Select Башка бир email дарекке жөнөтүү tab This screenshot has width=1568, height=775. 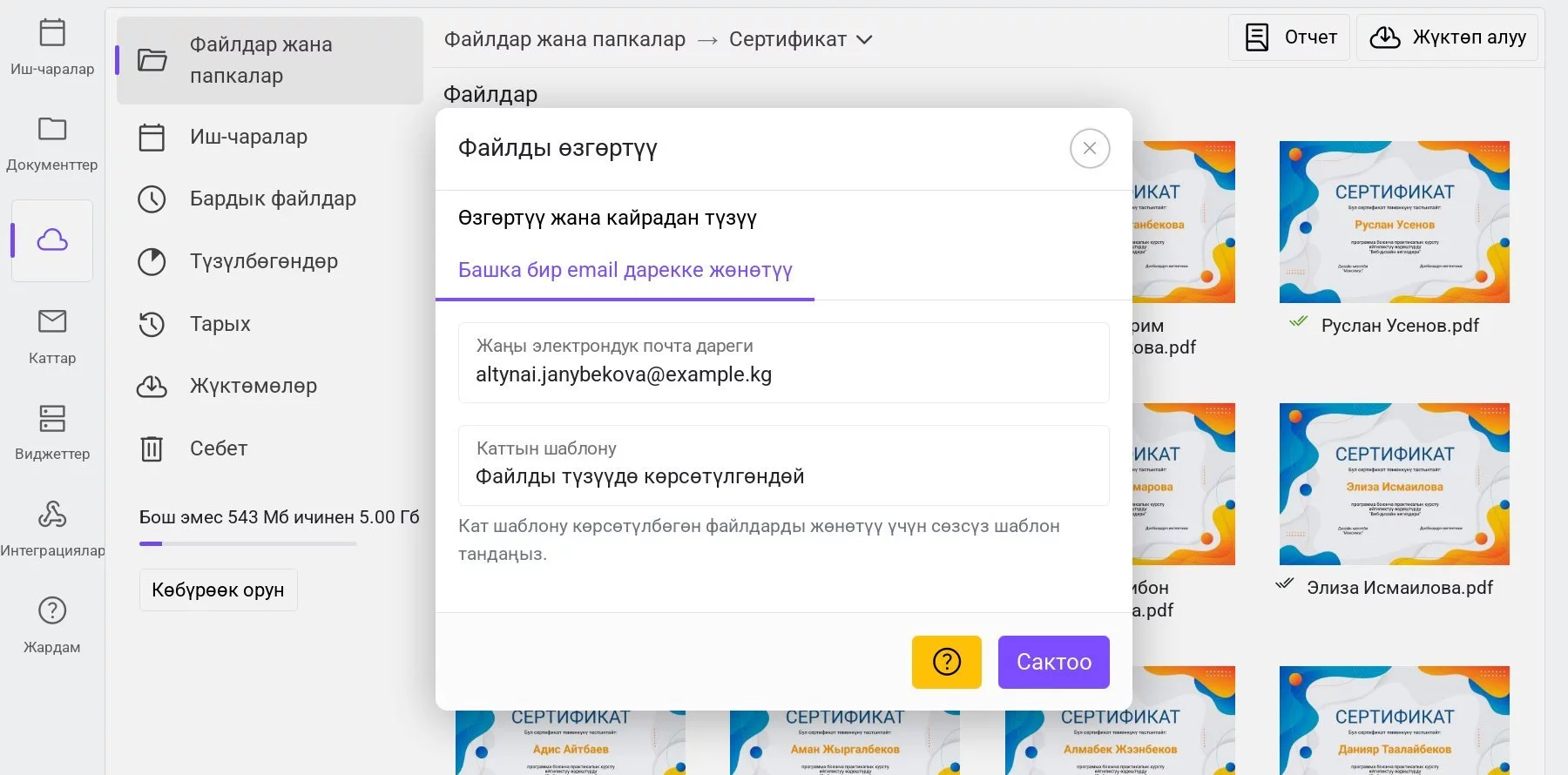[x=625, y=270]
